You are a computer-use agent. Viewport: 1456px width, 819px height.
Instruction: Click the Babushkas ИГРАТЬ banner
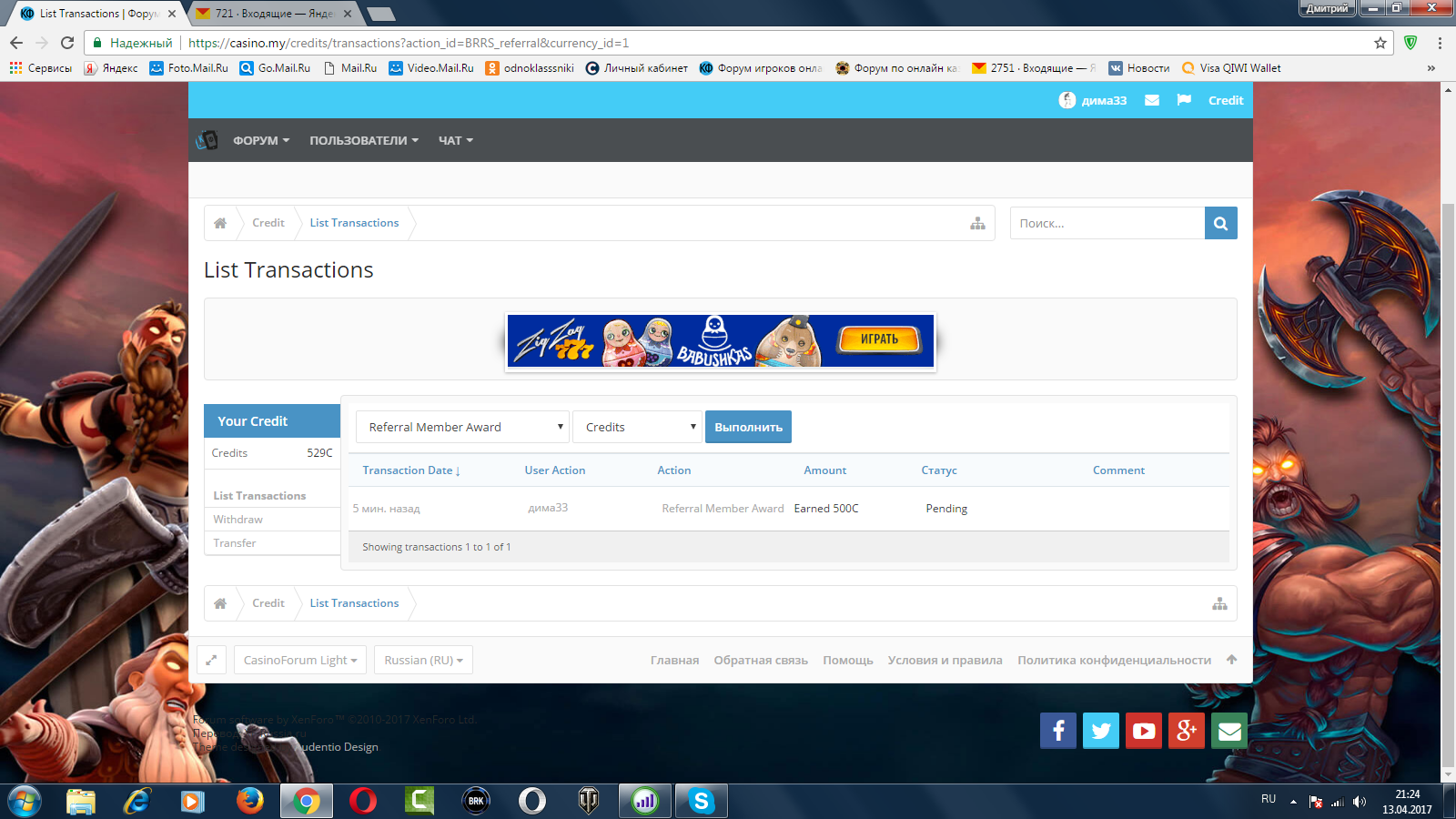[x=720, y=340]
